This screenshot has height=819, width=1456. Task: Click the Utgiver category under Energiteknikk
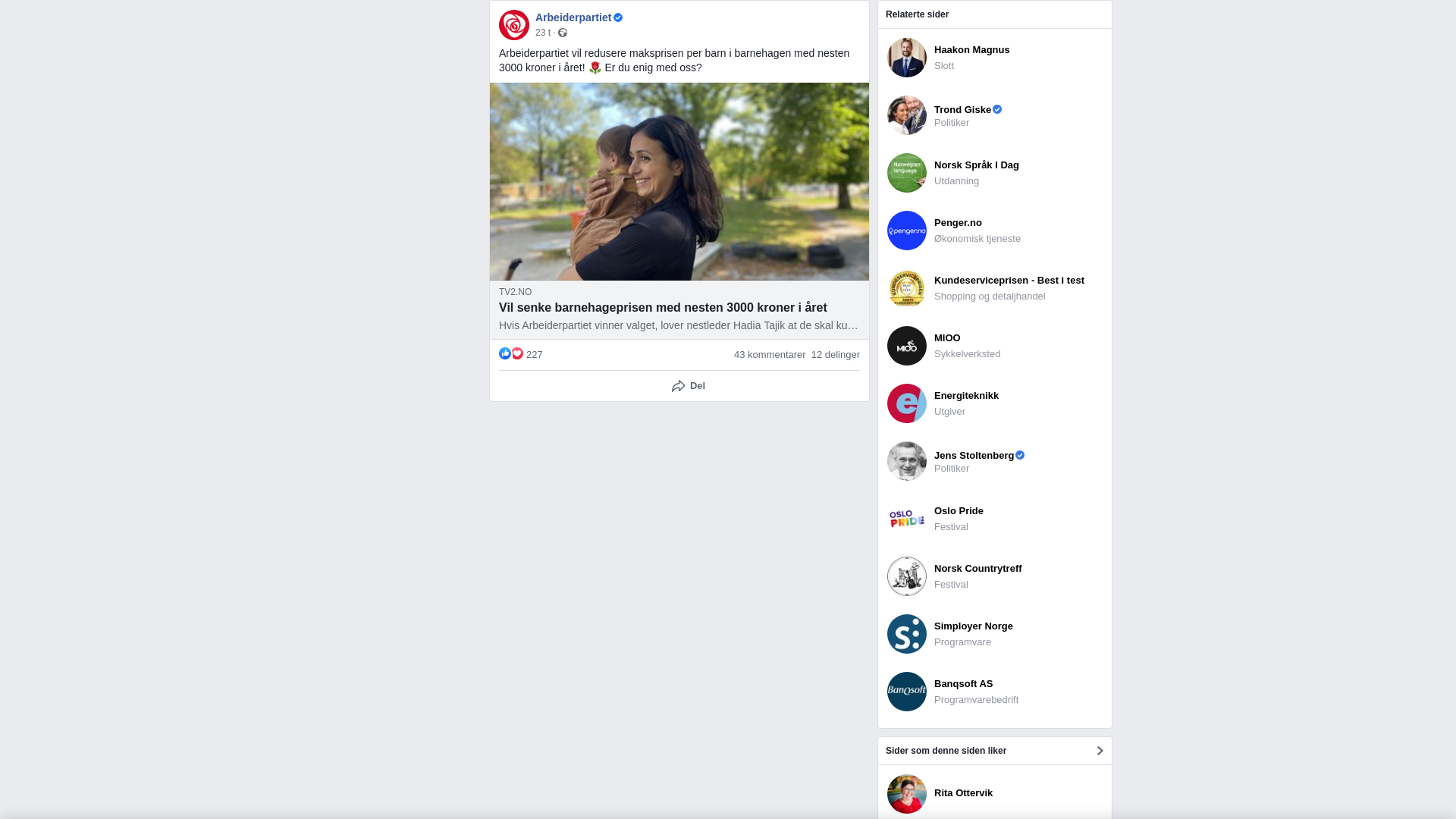coord(949,411)
